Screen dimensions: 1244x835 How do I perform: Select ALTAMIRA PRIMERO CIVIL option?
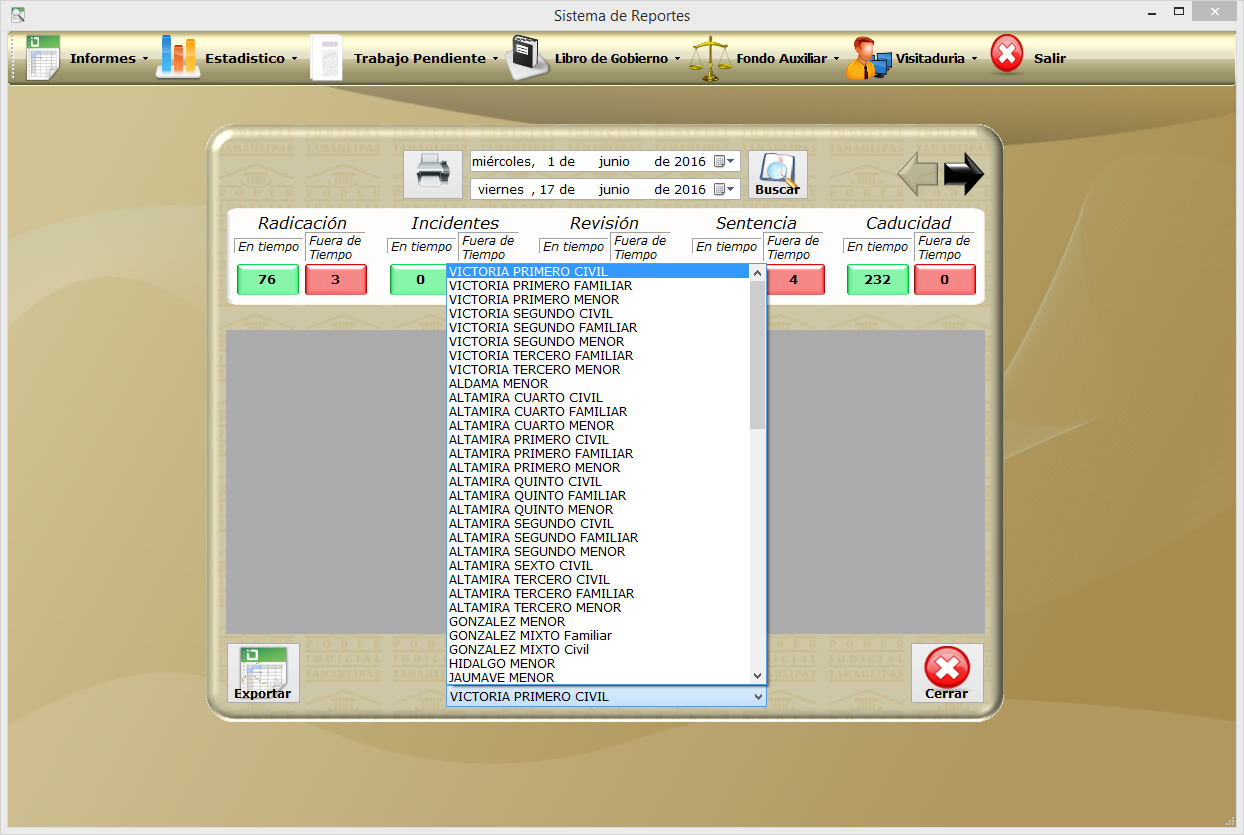(x=598, y=439)
